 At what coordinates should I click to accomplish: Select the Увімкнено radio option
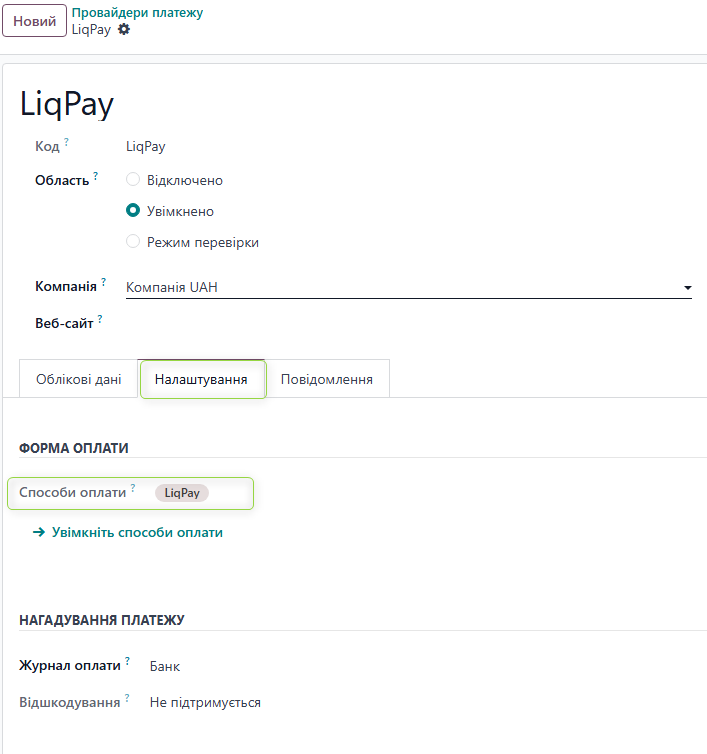pyautogui.click(x=133, y=211)
